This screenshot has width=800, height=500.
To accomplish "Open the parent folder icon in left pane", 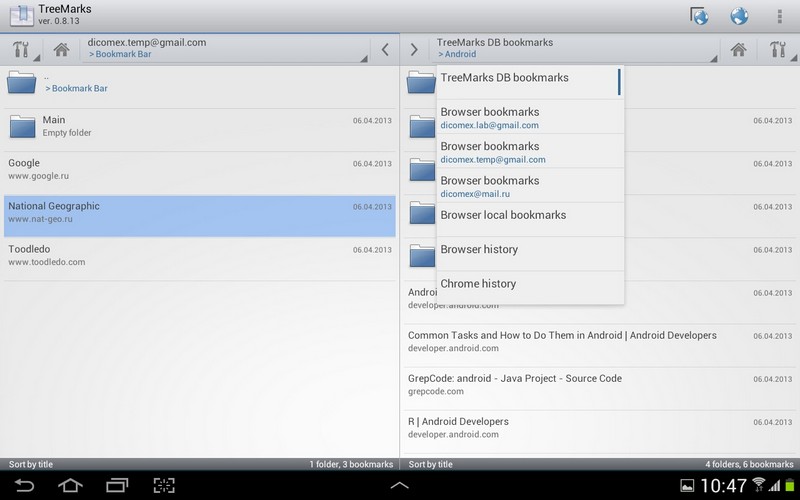I will point(21,83).
